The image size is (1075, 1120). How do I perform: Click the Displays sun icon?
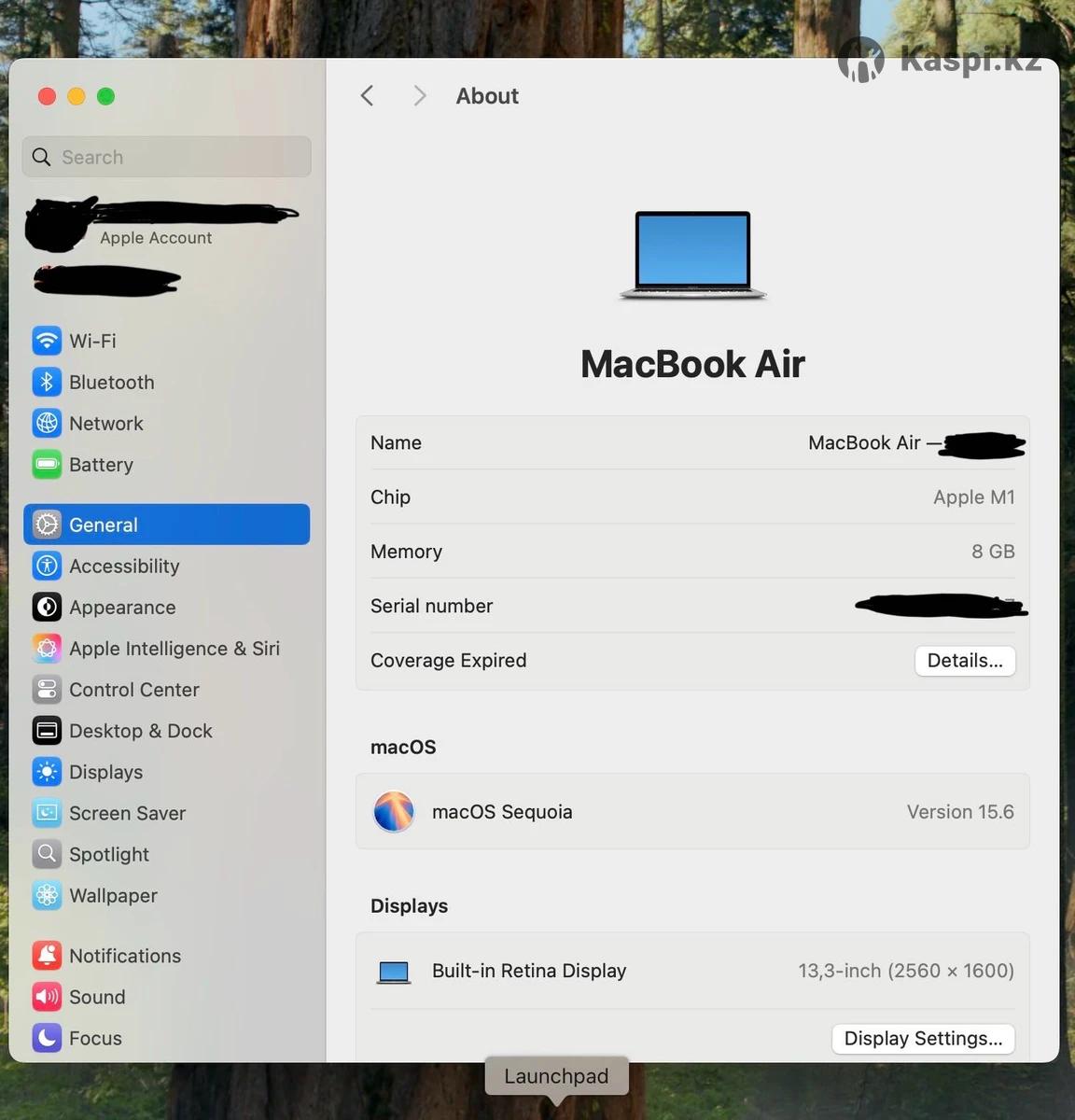47,772
